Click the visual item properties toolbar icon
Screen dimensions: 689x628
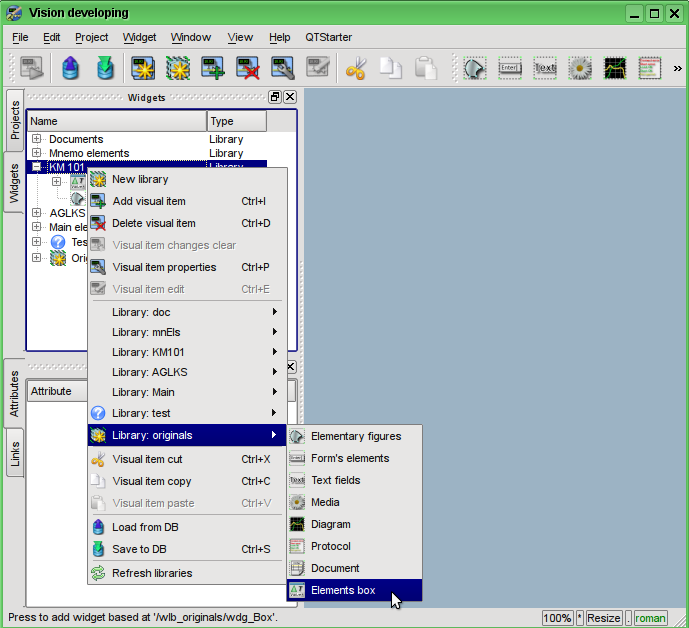tap(283, 69)
